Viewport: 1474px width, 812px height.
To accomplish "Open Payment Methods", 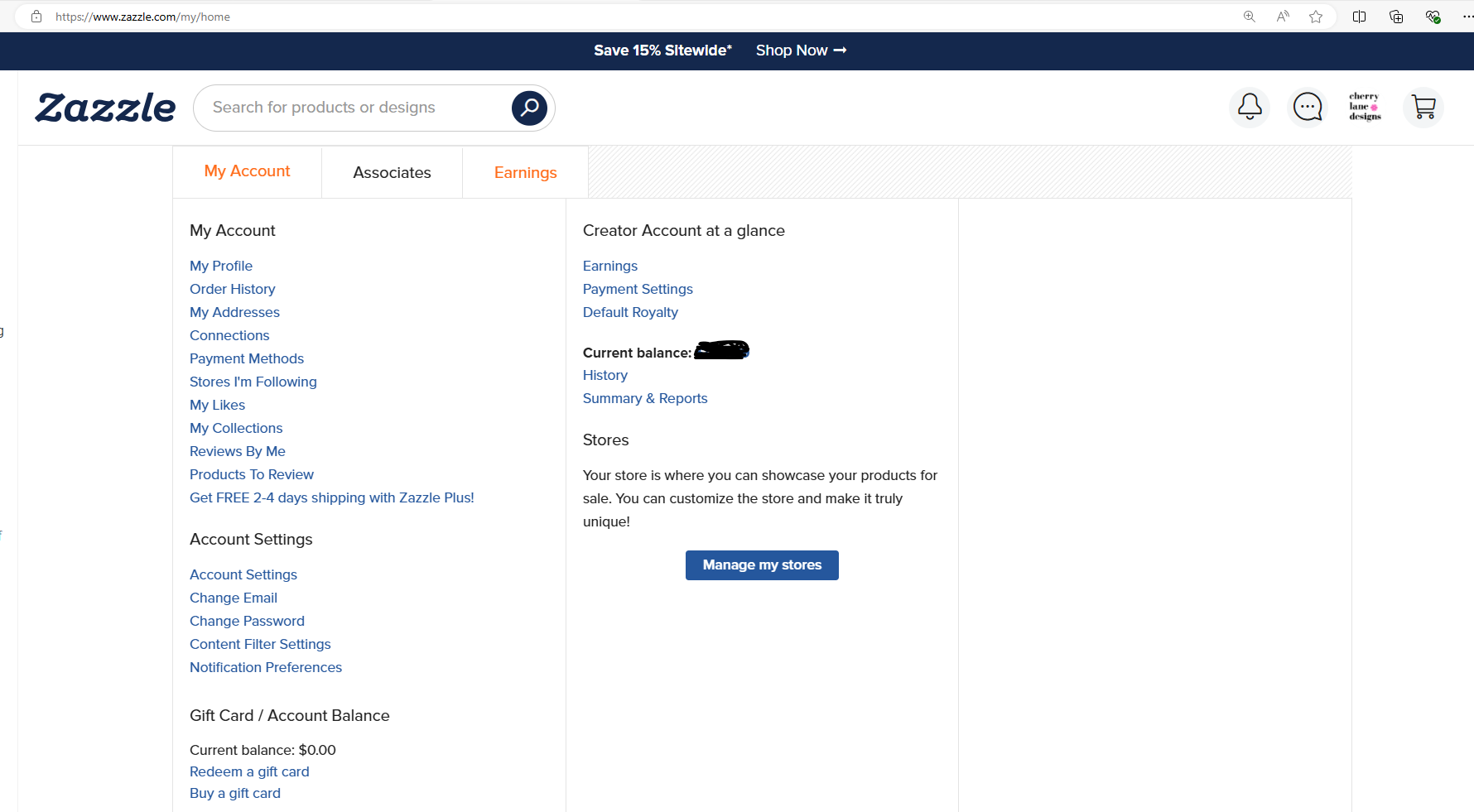I will pos(247,358).
